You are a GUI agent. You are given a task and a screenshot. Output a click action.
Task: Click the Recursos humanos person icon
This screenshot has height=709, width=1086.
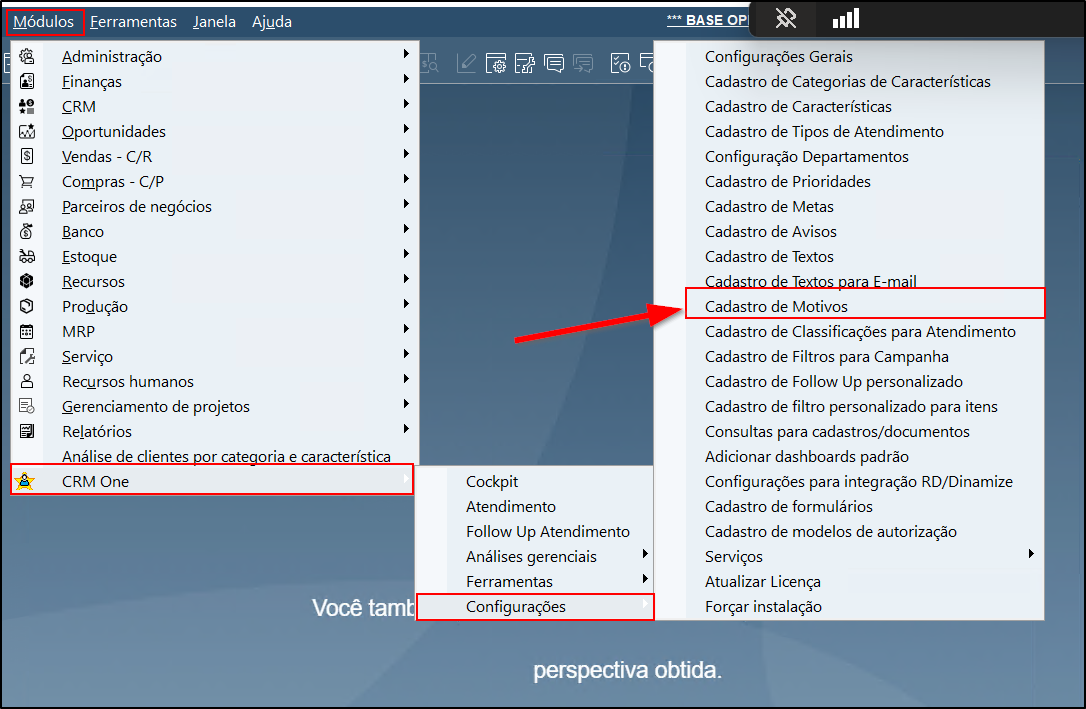[27, 381]
